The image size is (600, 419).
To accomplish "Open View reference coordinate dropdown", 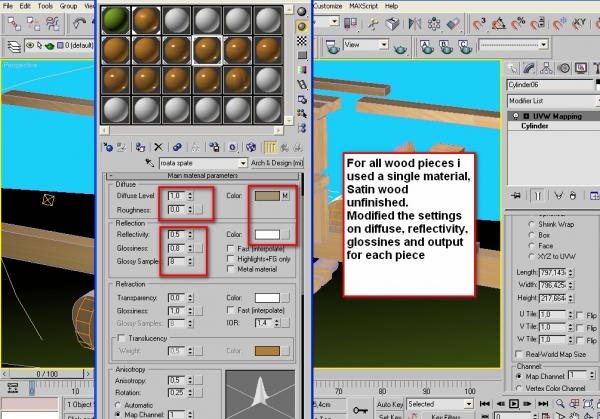I will pos(366,45).
